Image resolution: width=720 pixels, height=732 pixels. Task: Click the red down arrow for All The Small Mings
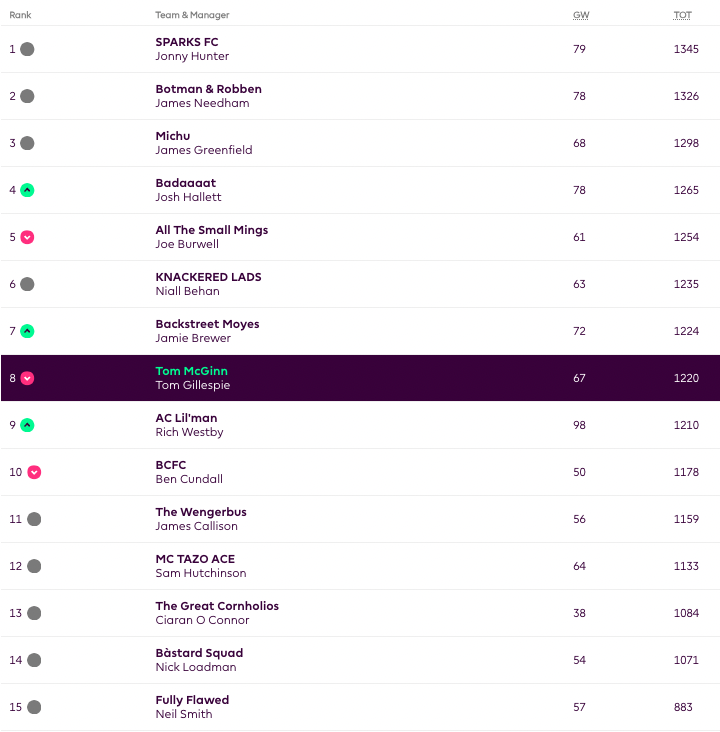pyautogui.click(x=27, y=237)
